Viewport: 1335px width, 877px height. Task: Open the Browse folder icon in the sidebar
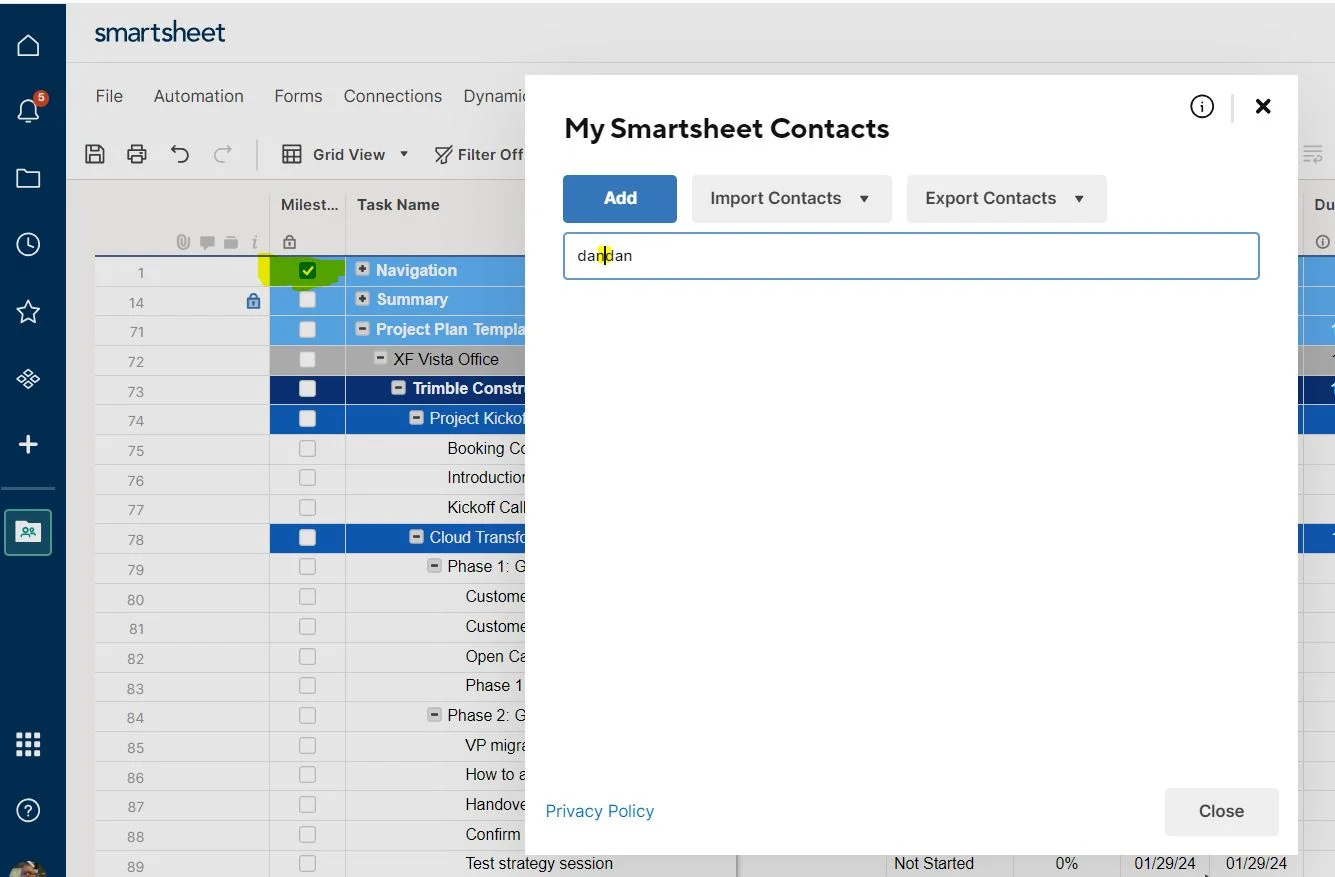click(x=28, y=179)
